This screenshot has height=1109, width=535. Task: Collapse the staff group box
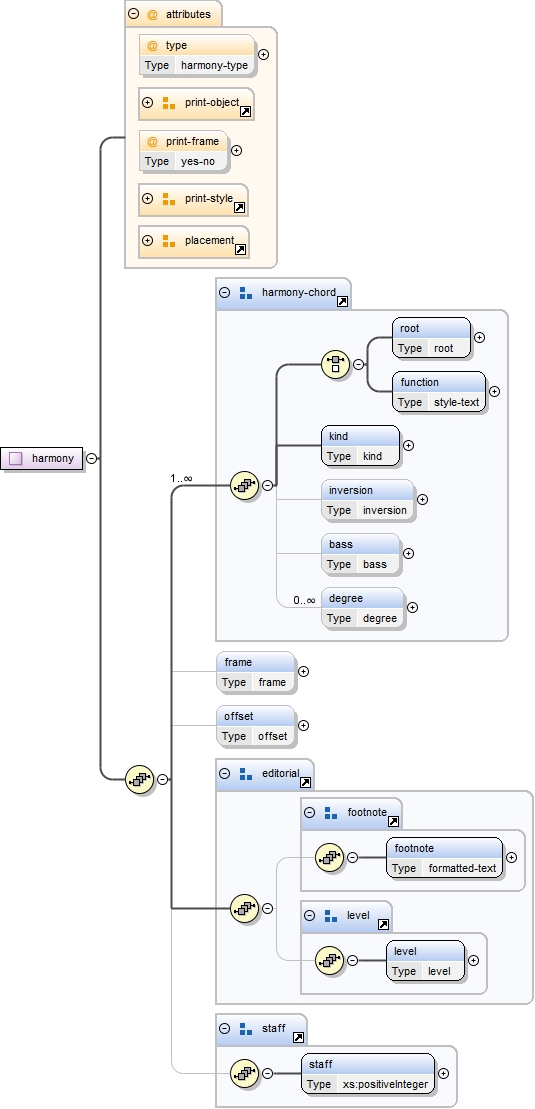click(224, 1029)
